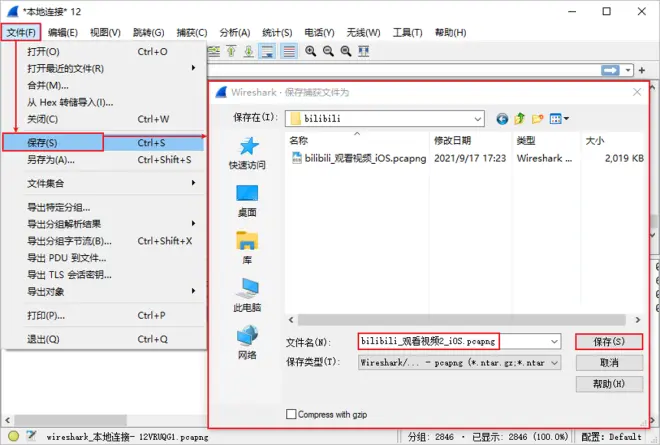This screenshot has height=445, width=660.
Task: Expand the 保存在 bilibili folder dropdown
Action: point(478,119)
